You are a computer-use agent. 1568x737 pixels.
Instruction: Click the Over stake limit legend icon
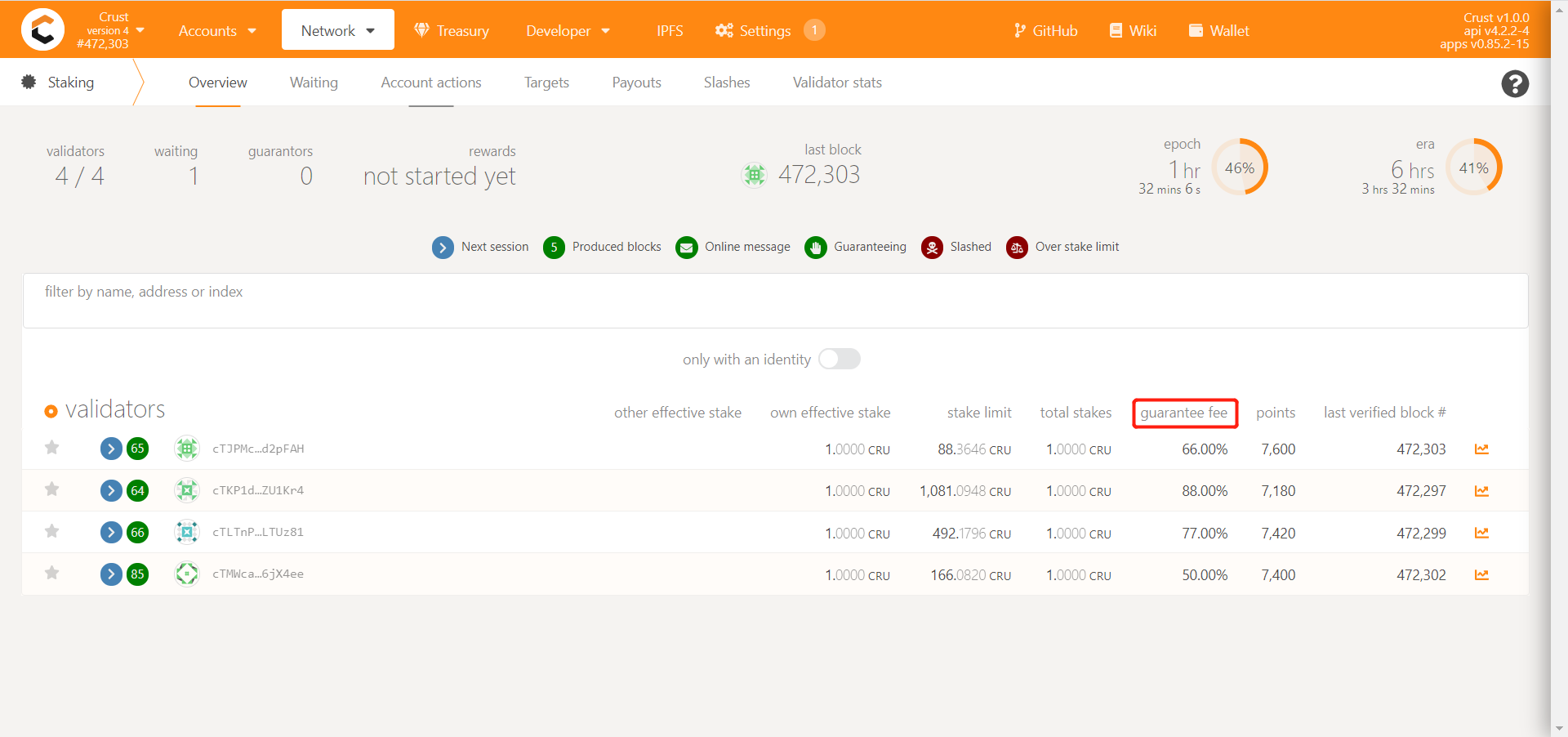click(1017, 247)
